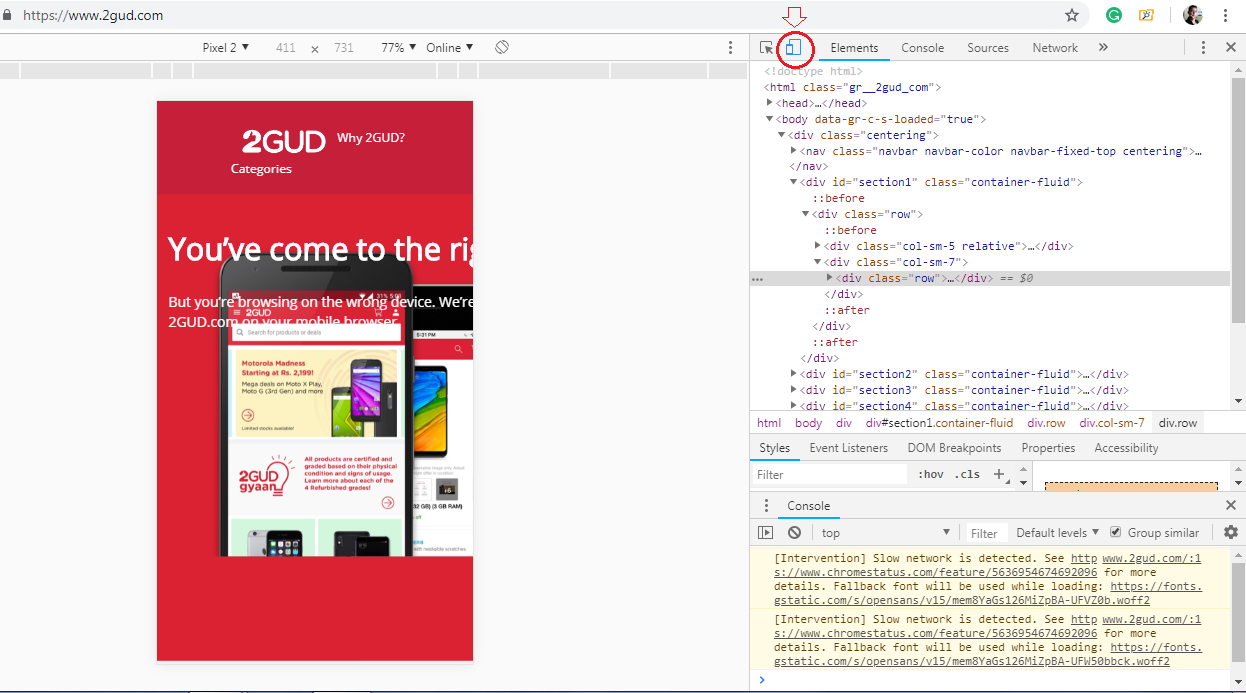Open the DOM Breakpoints tab

click(954, 448)
